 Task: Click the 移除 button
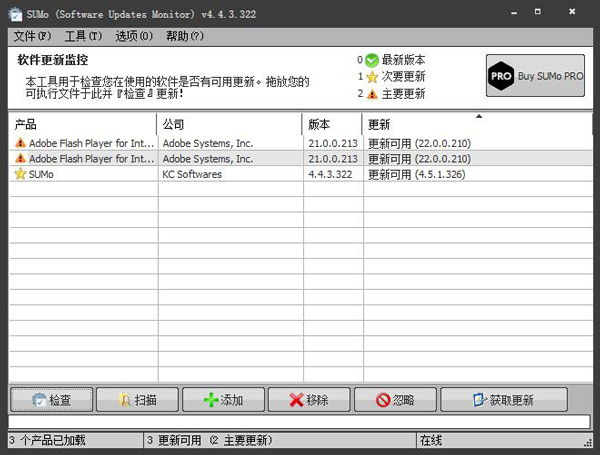[309, 400]
